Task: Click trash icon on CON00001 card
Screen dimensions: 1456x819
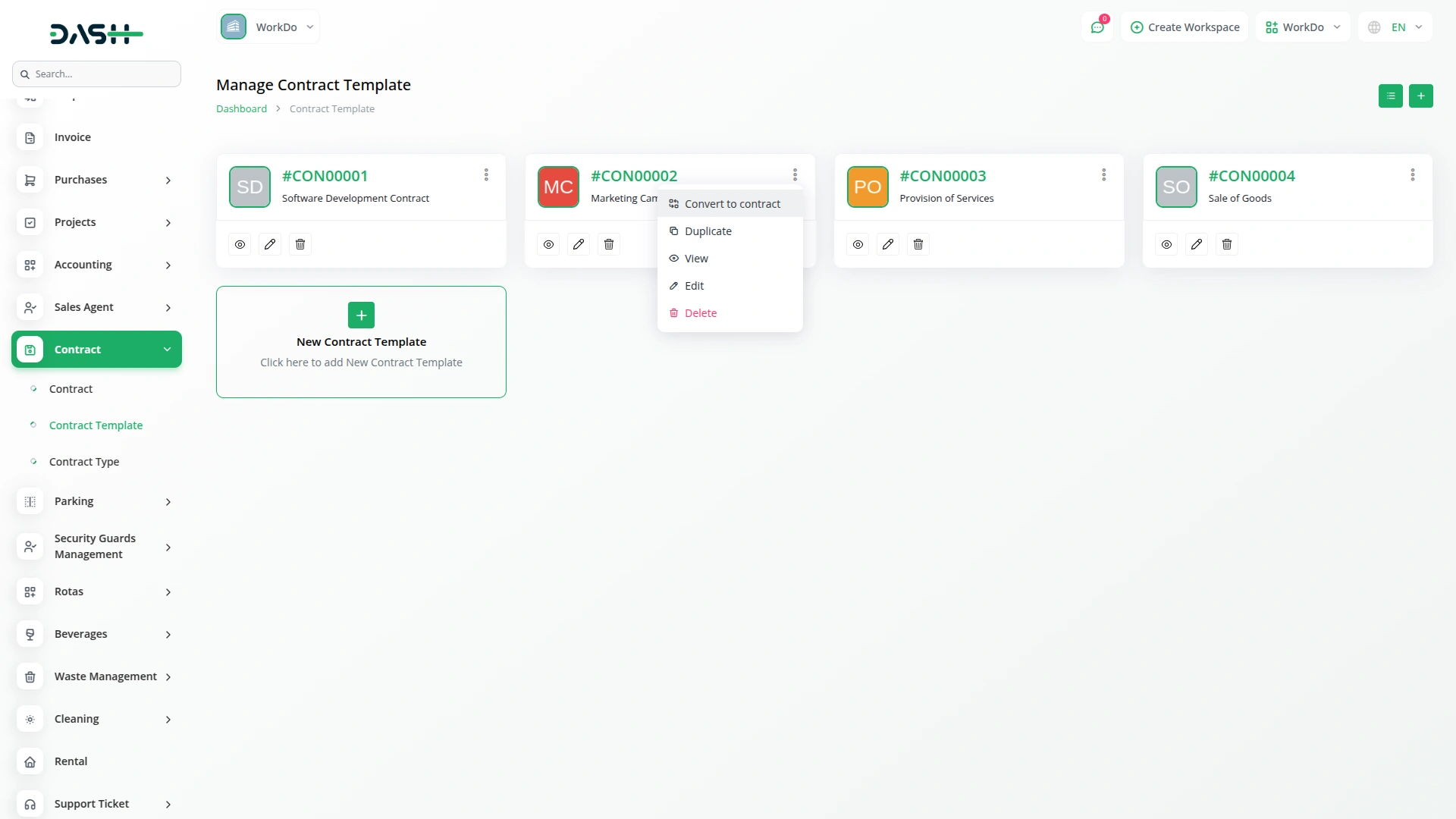Action: click(x=300, y=244)
